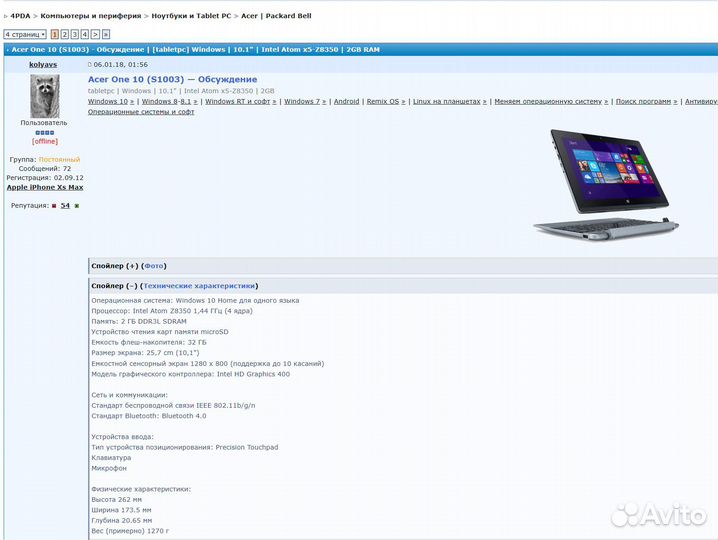Click the post icon beside 06.01.18 date
The height and width of the screenshot is (540, 718).
90,65
